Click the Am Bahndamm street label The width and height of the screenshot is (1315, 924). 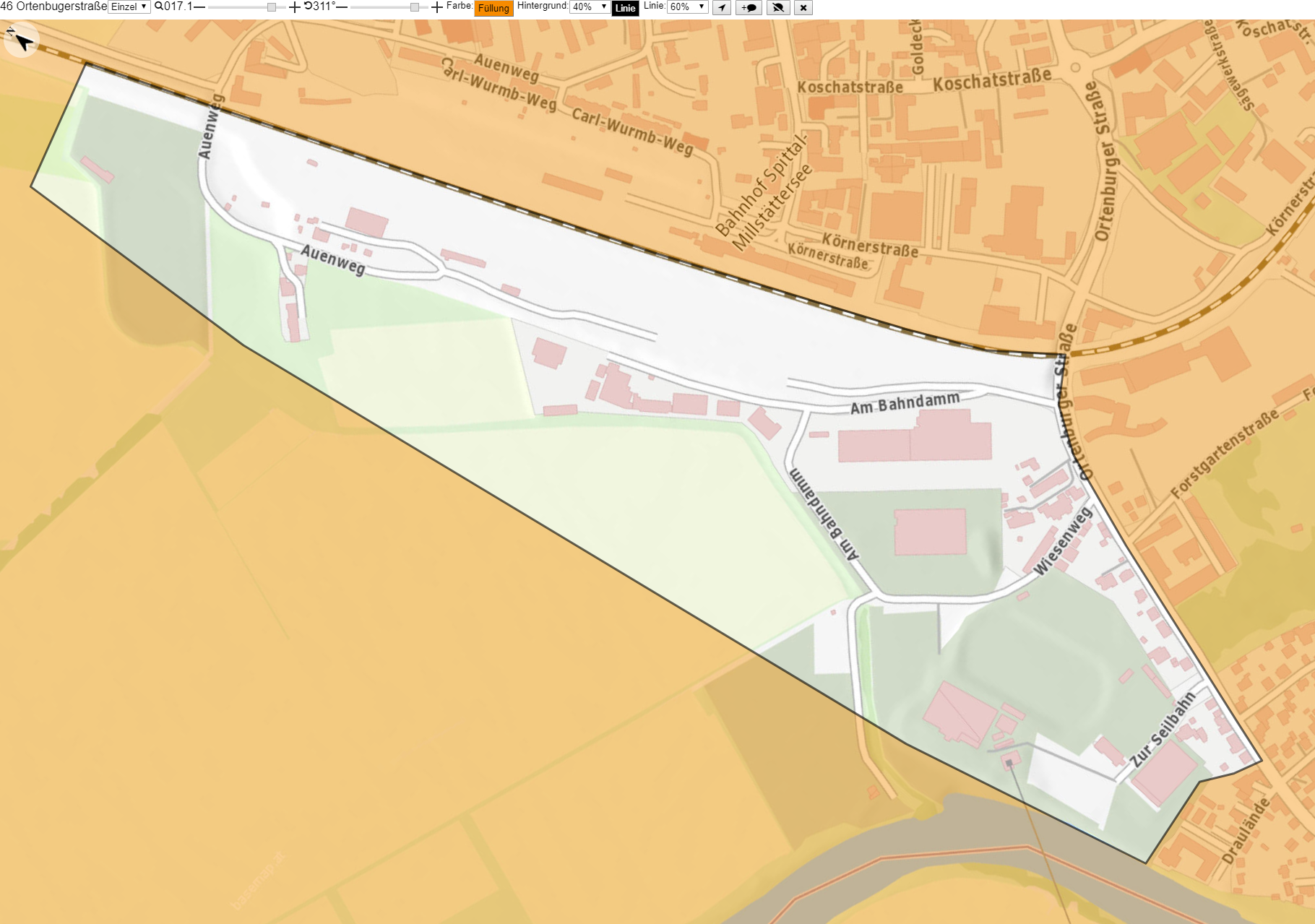905,402
